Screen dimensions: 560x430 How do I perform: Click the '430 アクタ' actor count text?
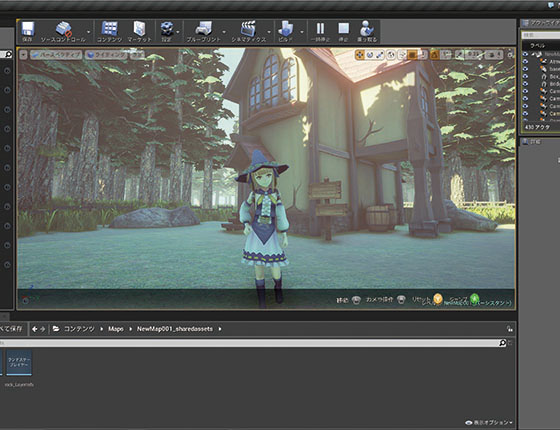tap(537, 127)
